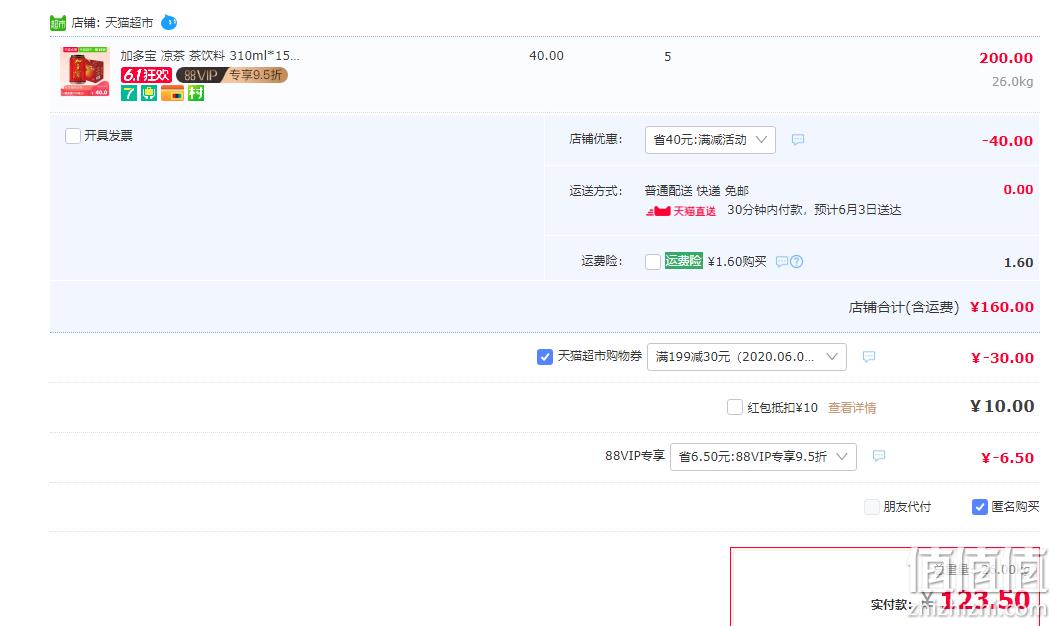This screenshot has width=1057, height=626.
Task: Click the note icon beside 88VIP dropdown
Action: pyautogui.click(x=878, y=456)
